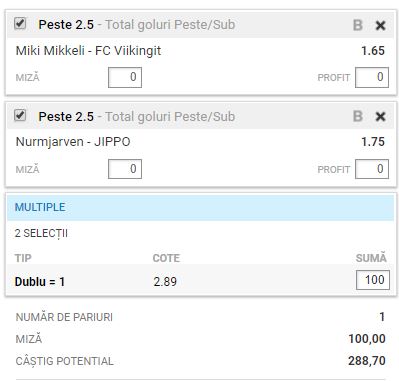Viewport: 399px width, 381px height.
Task: Open the MULTIPLE section header
Action: click(x=200, y=207)
